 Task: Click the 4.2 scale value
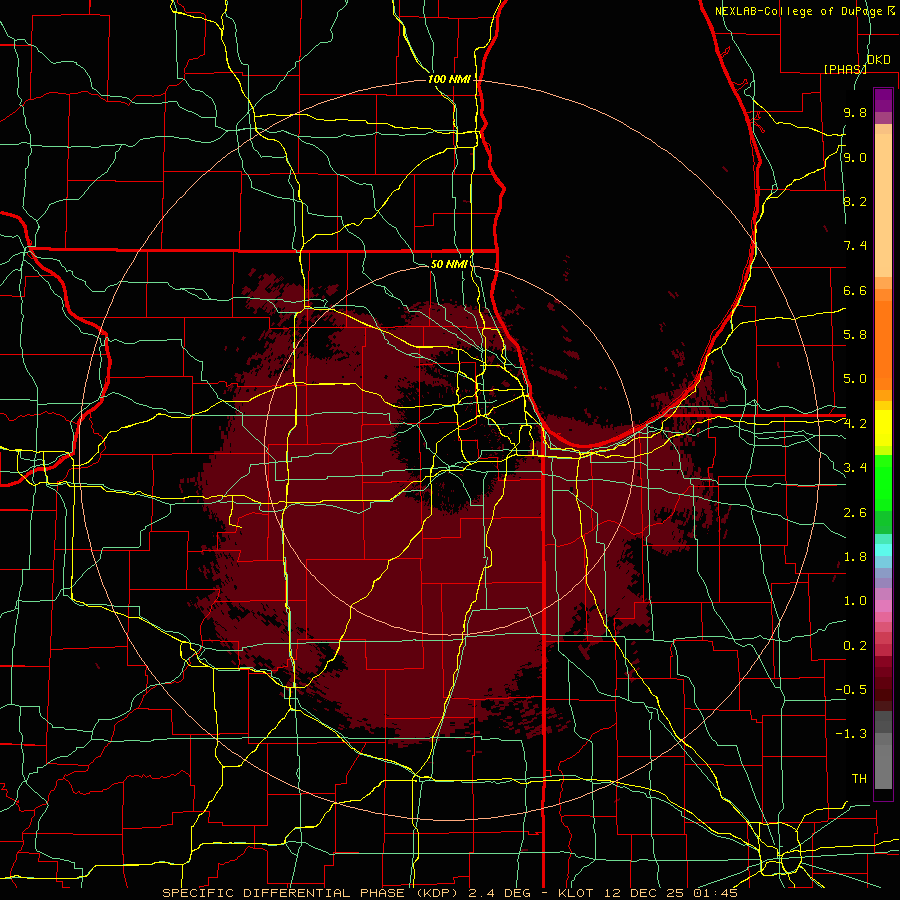(x=855, y=424)
